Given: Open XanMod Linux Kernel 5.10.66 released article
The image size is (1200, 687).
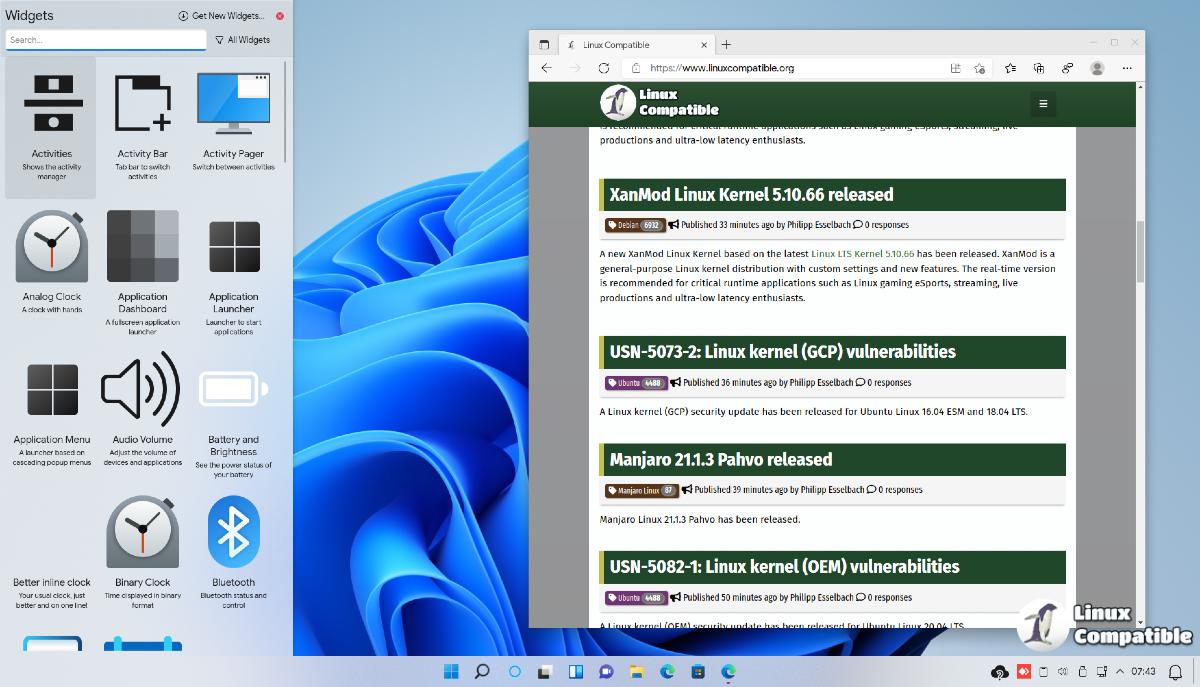Looking at the screenshot, I should pos(751,194).
